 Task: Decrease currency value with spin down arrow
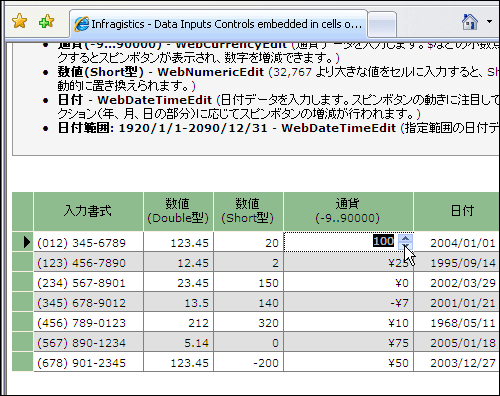coord(405,246)
